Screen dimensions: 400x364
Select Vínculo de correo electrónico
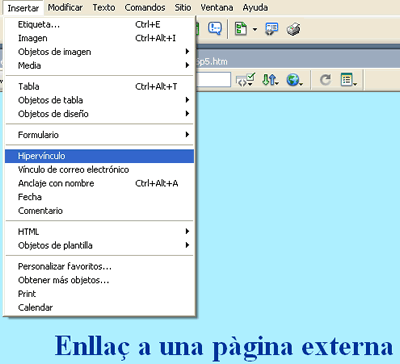99,170
